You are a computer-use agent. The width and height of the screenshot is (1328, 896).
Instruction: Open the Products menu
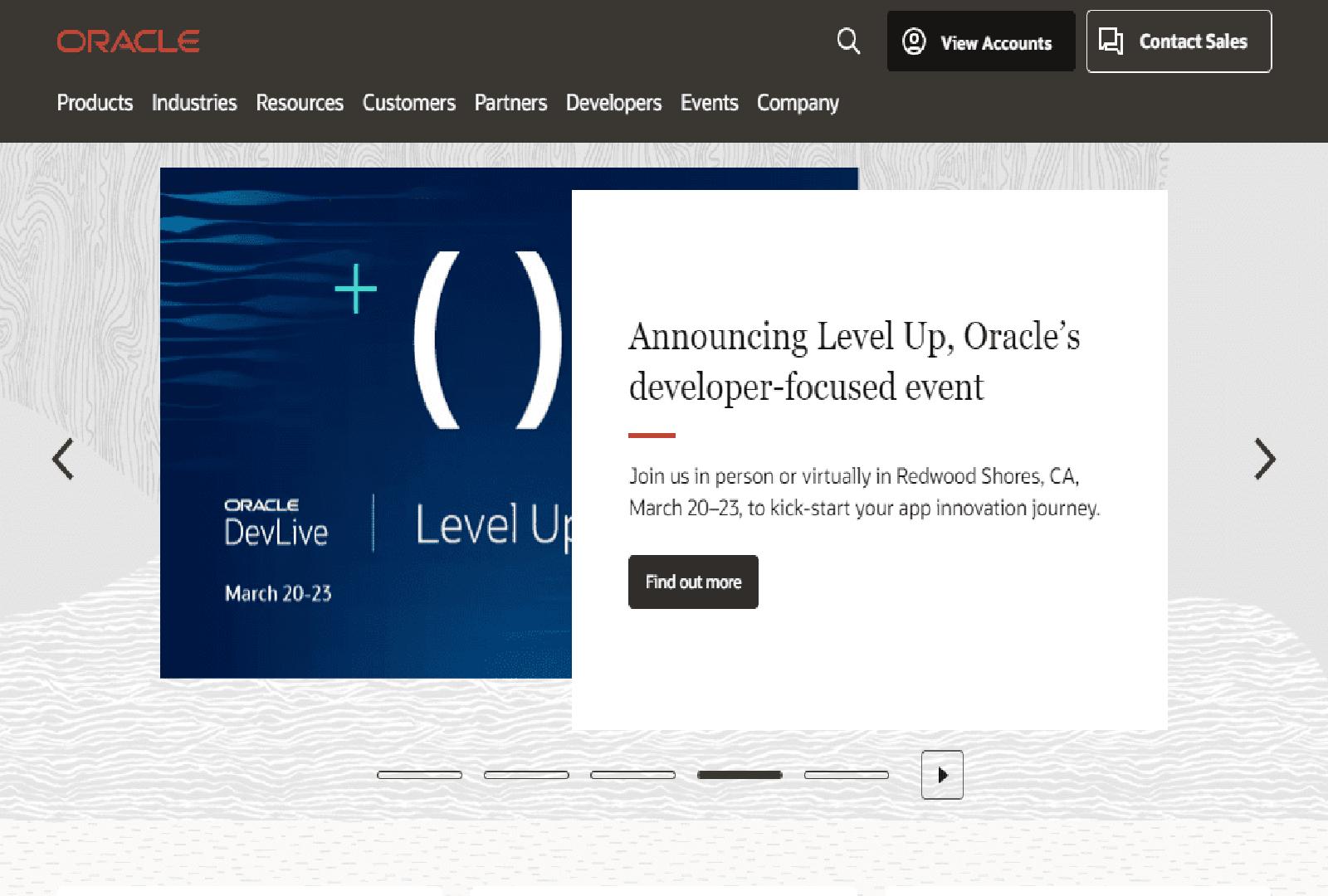coord(95,103)
